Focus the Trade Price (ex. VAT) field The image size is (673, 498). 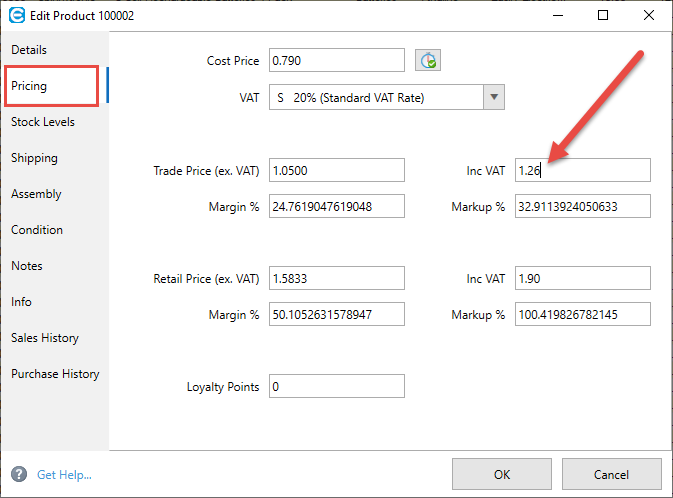[336, 170]
